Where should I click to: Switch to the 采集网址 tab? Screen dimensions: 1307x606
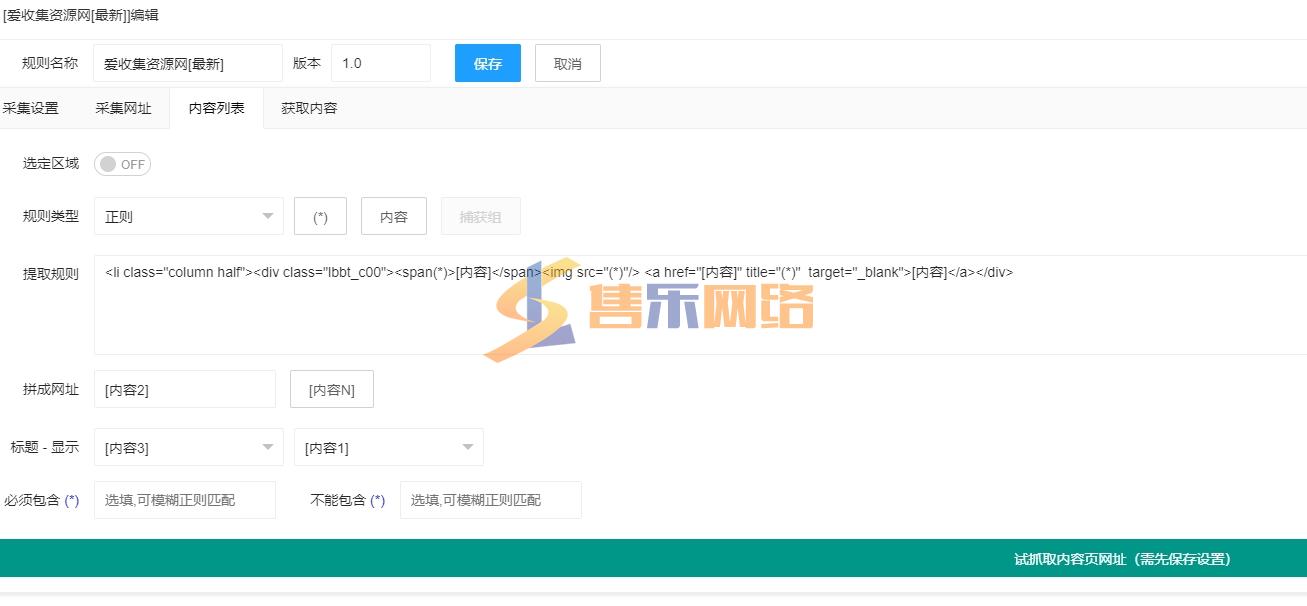123,108
